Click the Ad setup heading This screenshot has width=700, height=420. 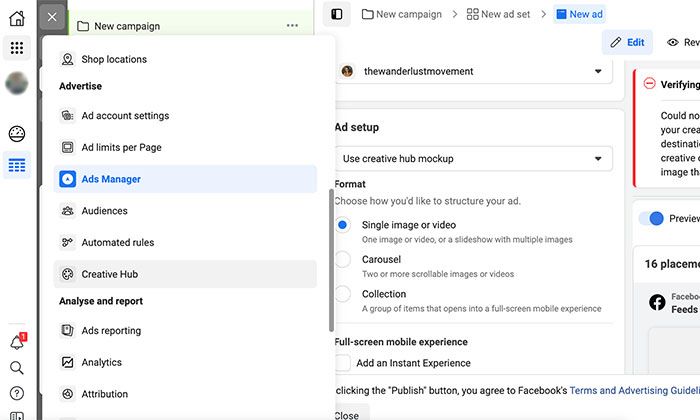coord(357,127)
